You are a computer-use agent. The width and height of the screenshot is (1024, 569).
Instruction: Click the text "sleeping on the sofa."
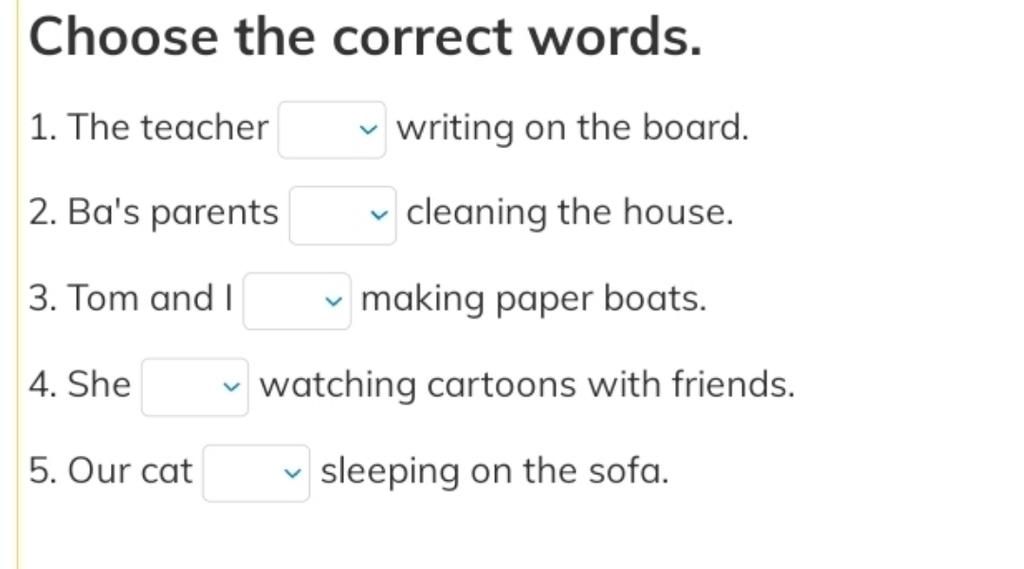pyautogui.click(x=495, y=471)
